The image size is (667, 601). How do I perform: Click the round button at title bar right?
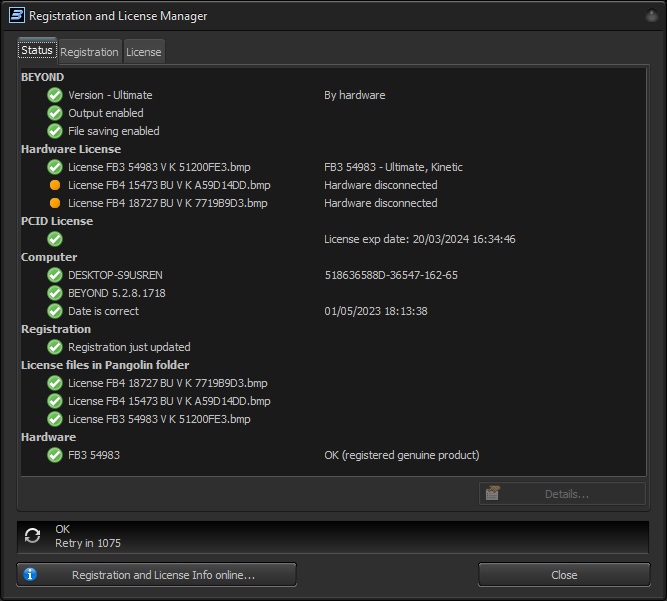(x=648, y=16)
